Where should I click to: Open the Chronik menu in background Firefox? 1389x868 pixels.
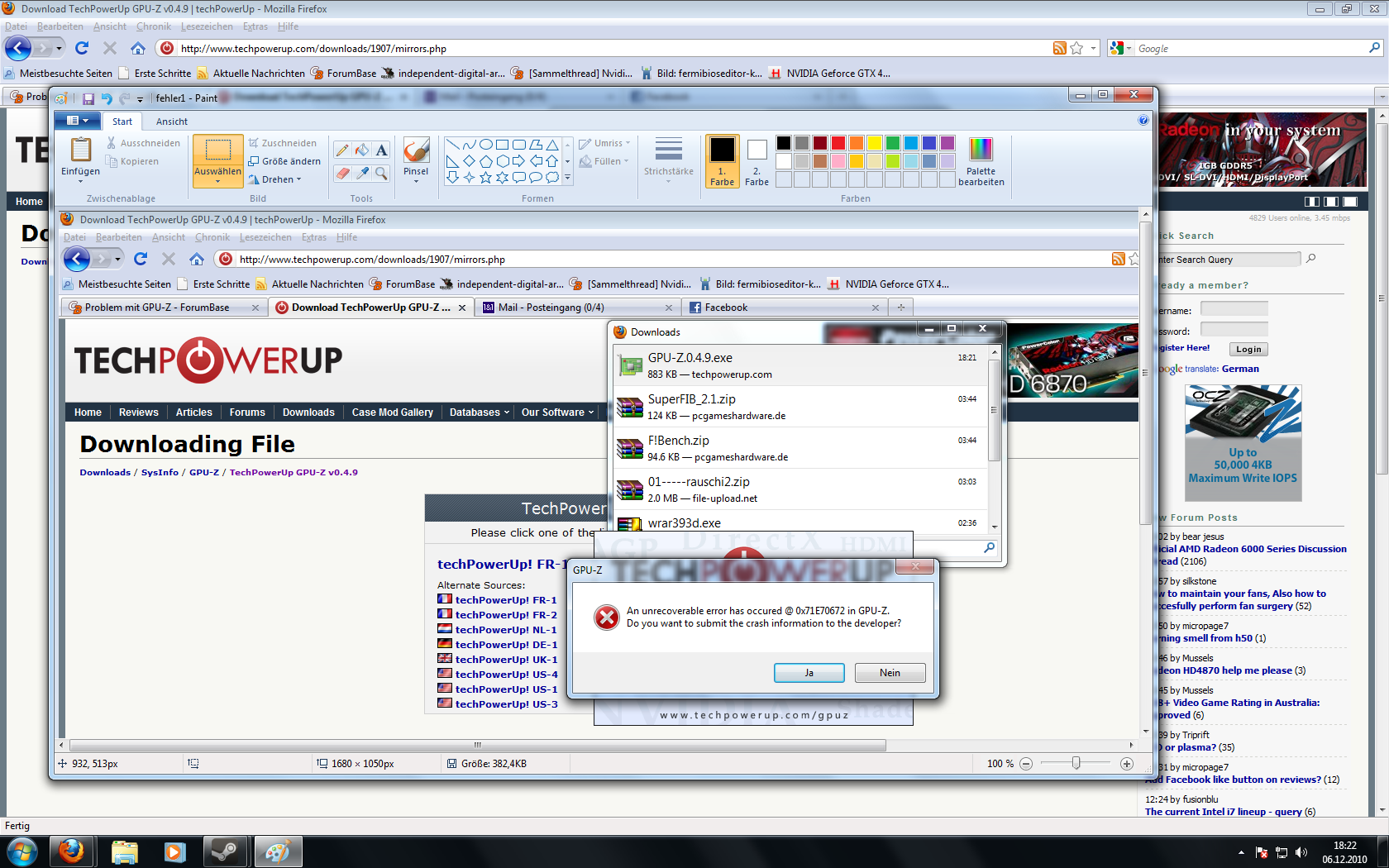(x=154, y=26)
